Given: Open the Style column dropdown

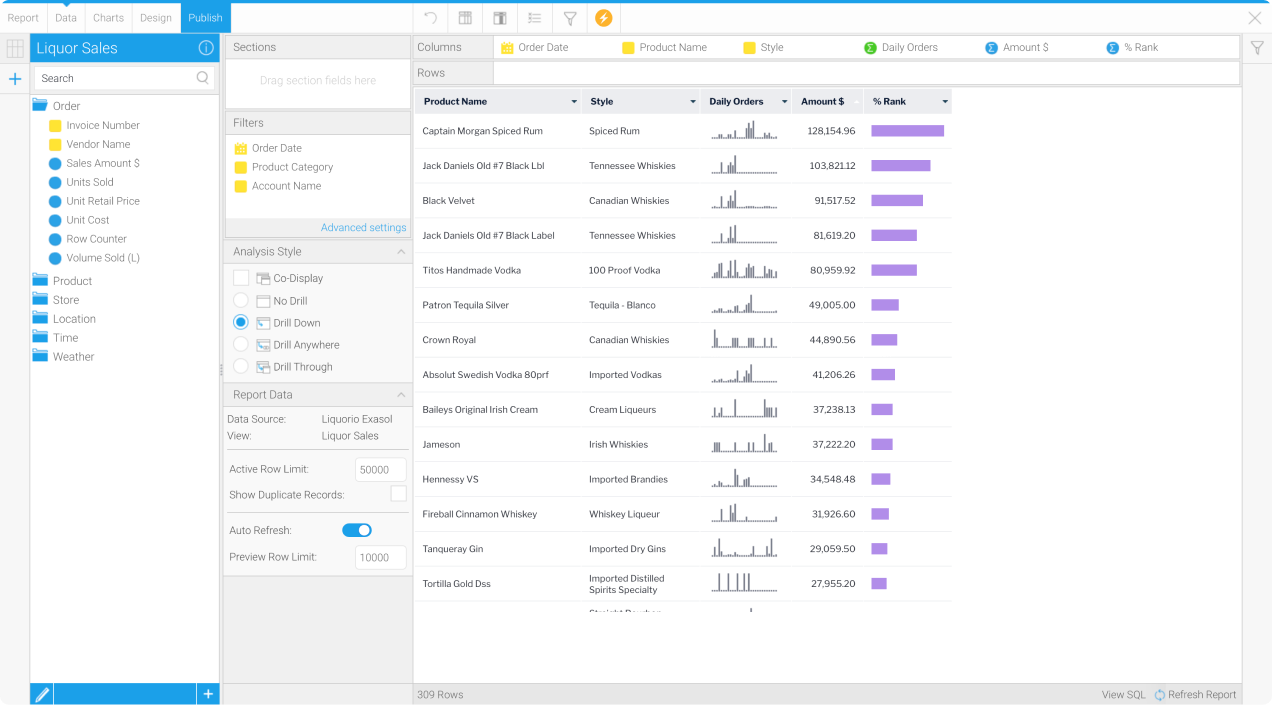Looking at the screenshot, I should click(x=691, y=100).
